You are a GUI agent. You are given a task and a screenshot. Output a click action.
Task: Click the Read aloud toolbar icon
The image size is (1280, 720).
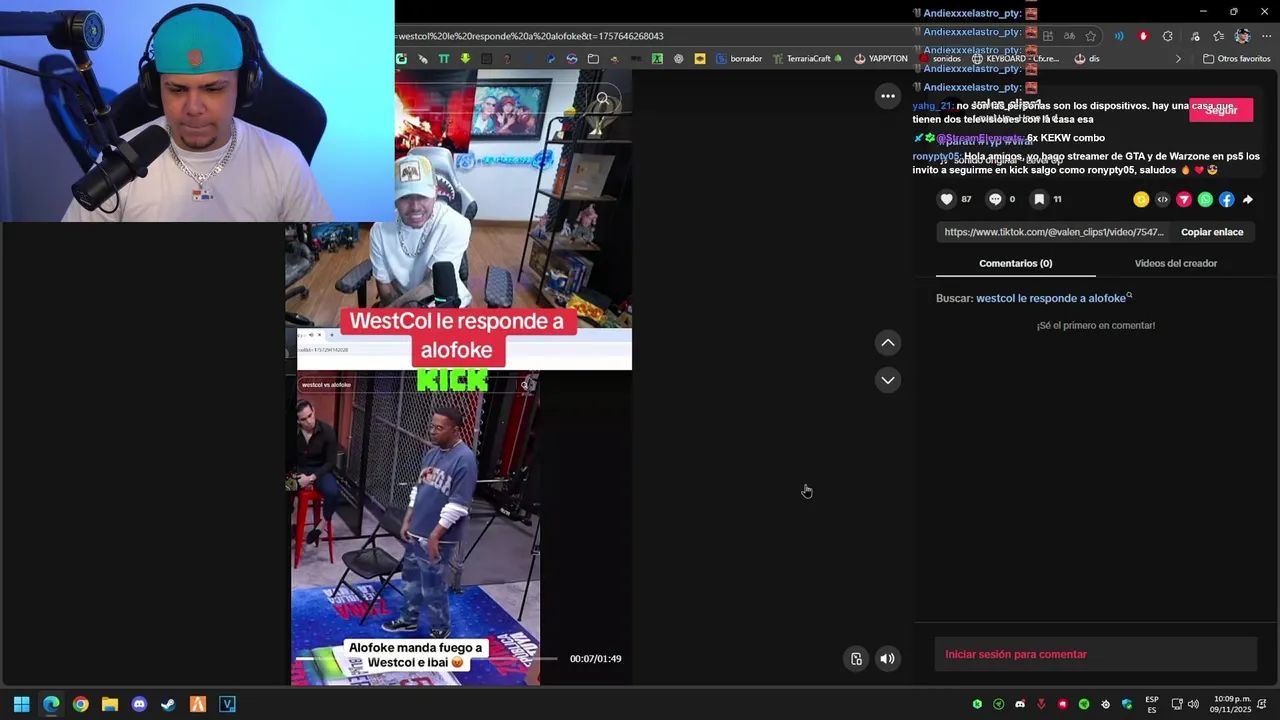(x=1118, y=36)
